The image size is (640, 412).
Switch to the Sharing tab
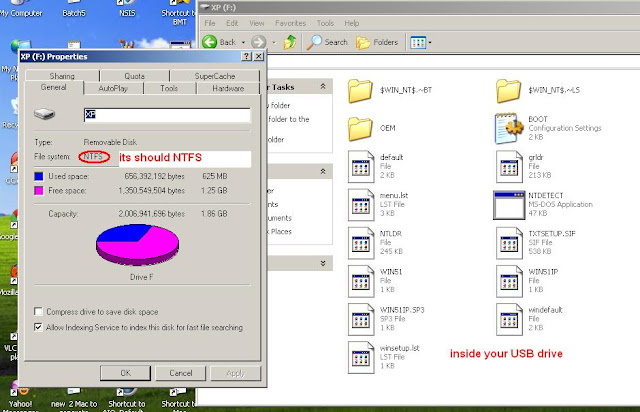pos(62,76)
